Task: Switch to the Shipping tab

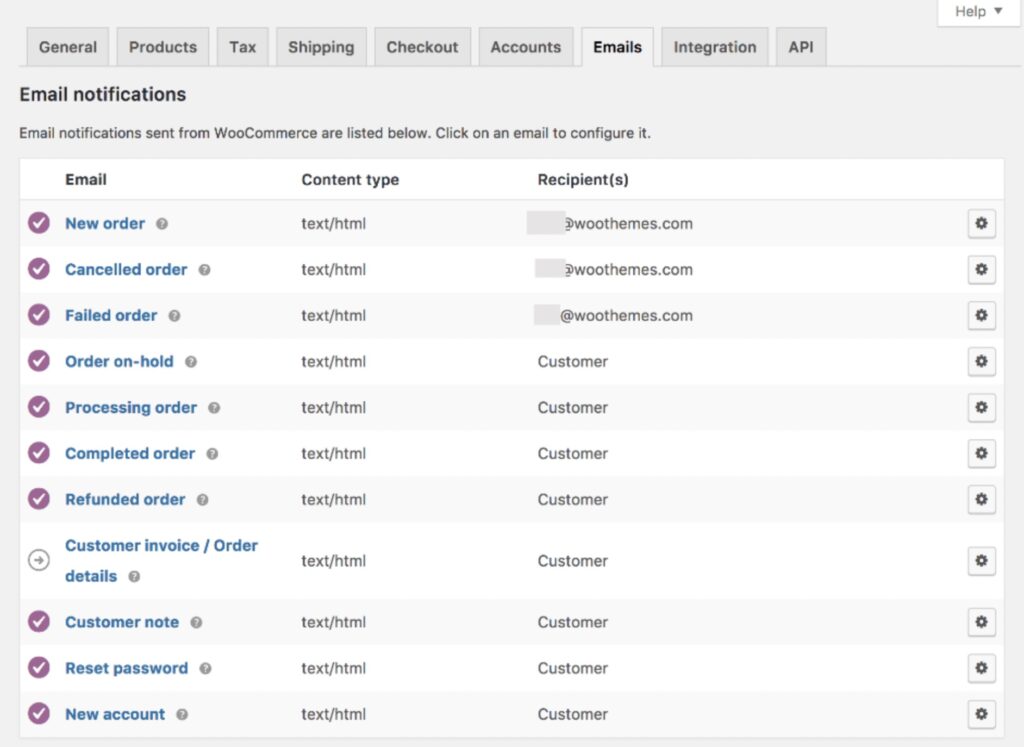Action: [321, 46]
